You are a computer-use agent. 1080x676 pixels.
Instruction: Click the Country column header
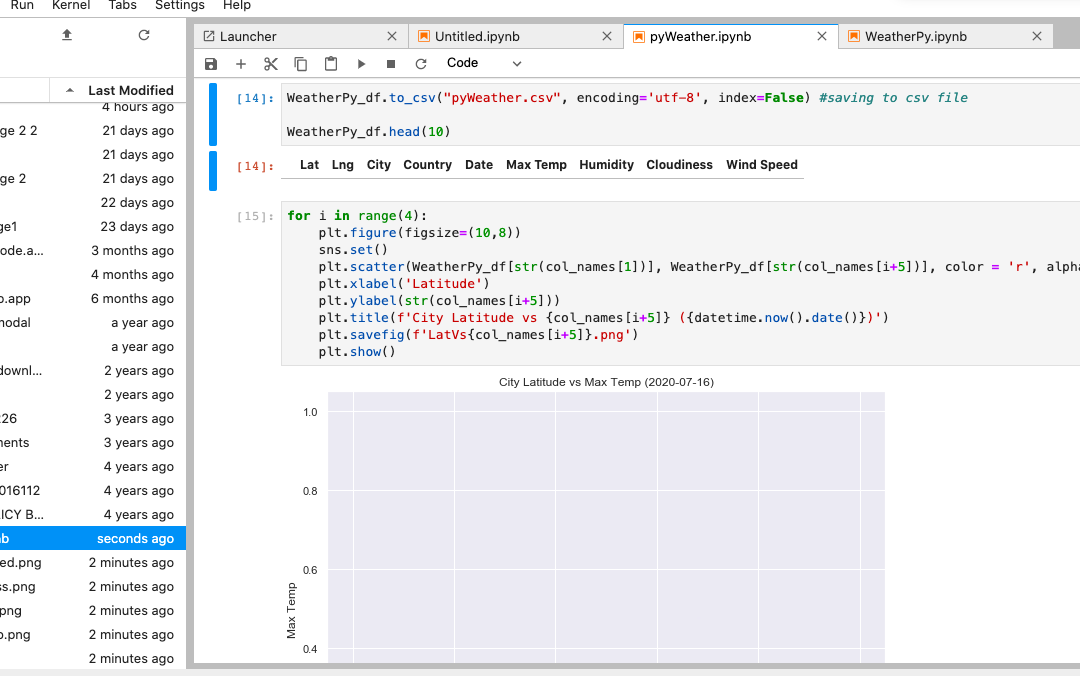tap(428, 165)
